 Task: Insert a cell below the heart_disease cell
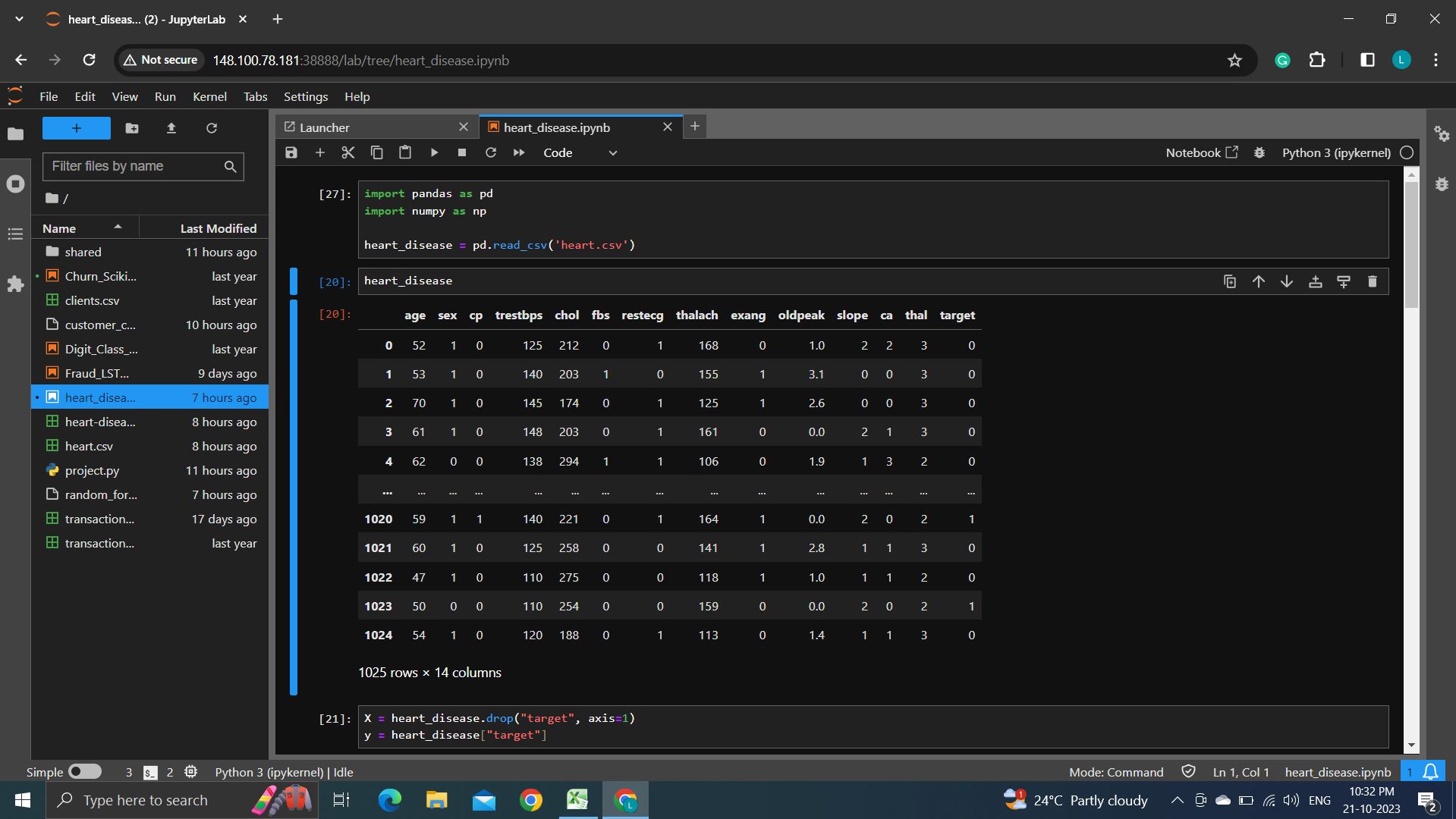[1344, 281]
